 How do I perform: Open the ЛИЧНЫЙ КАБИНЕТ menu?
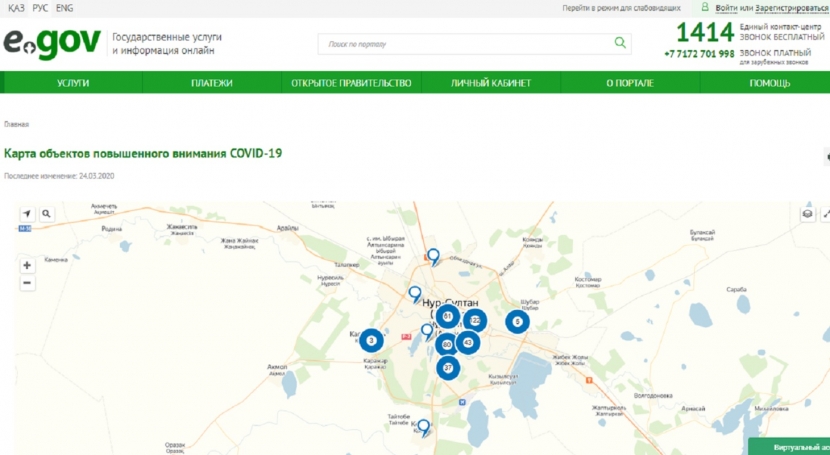pyautogui.click(x=491, y=83)
